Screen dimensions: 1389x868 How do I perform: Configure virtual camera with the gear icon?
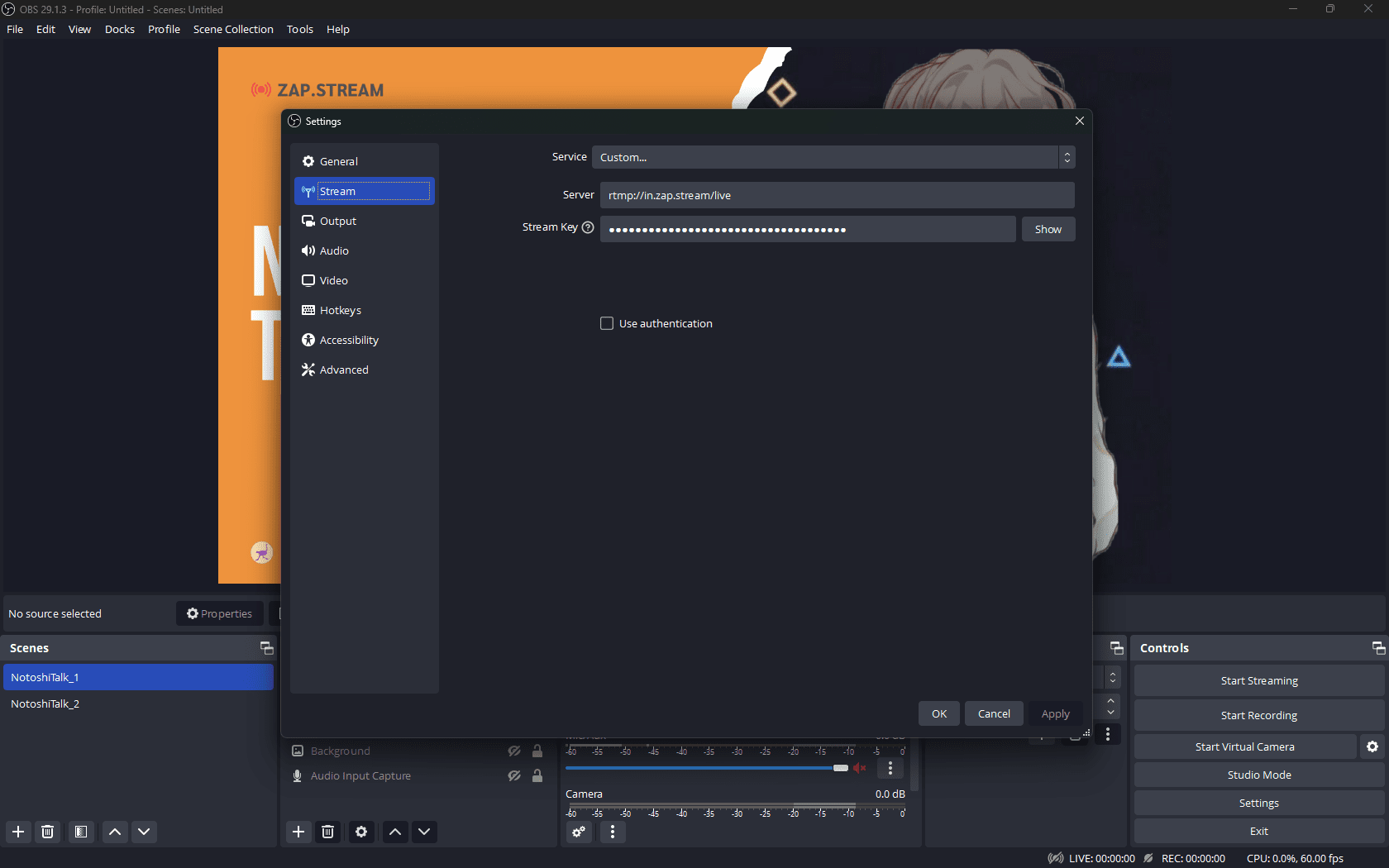[x=1372, y=746]
